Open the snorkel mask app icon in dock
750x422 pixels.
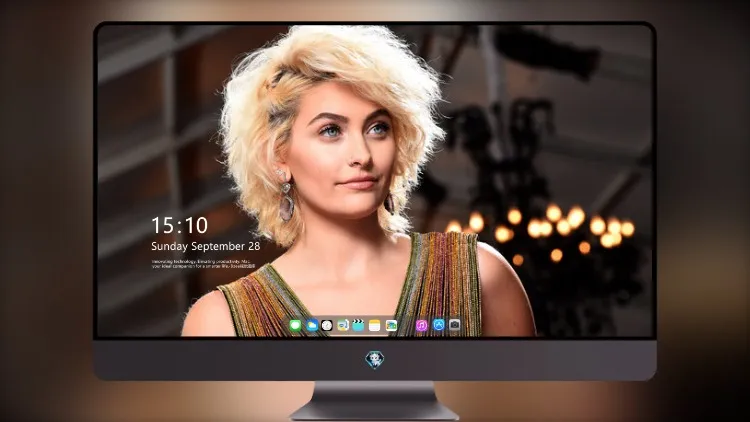343,325
